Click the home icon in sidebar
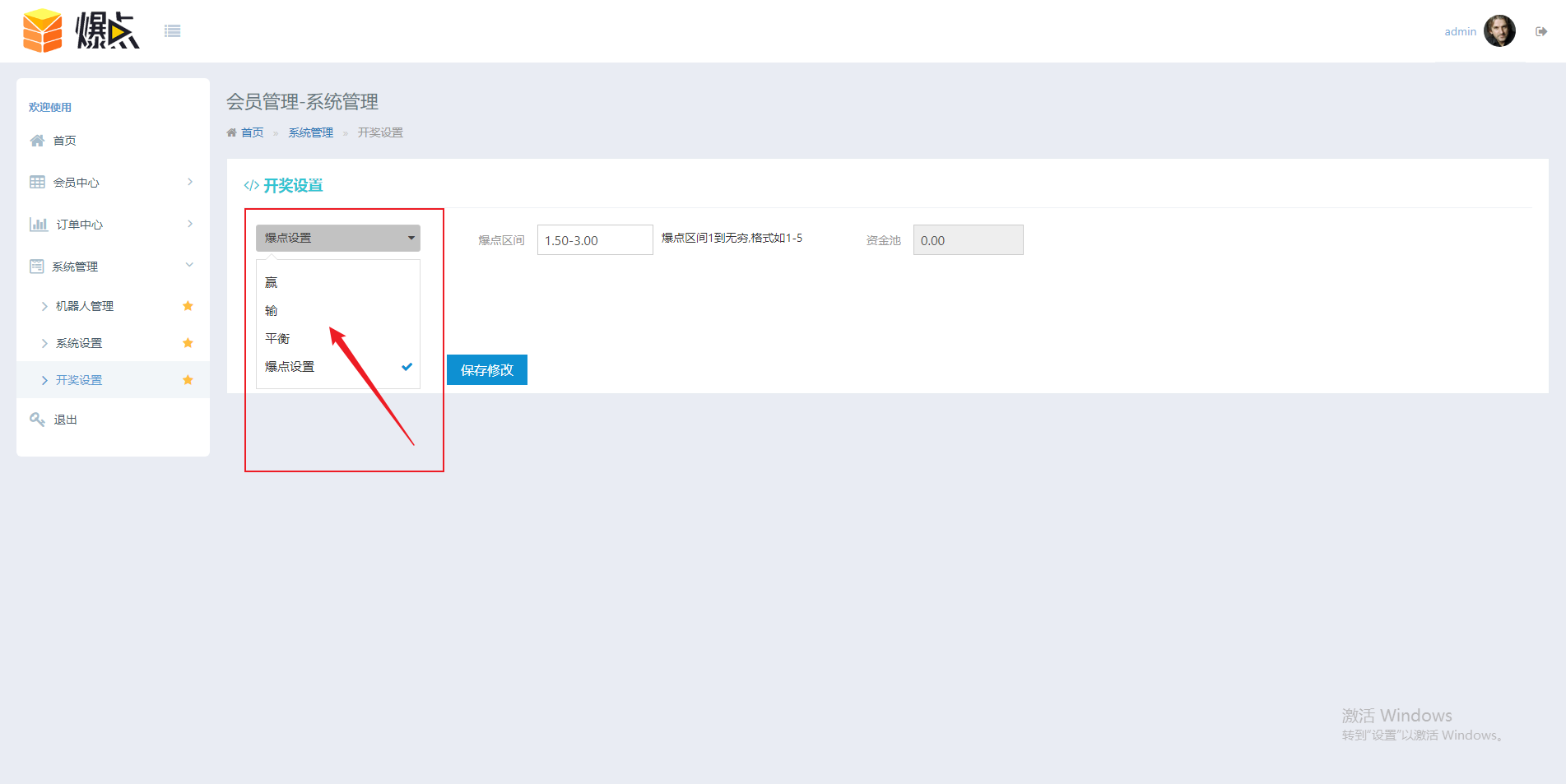 tap(37, 141)
